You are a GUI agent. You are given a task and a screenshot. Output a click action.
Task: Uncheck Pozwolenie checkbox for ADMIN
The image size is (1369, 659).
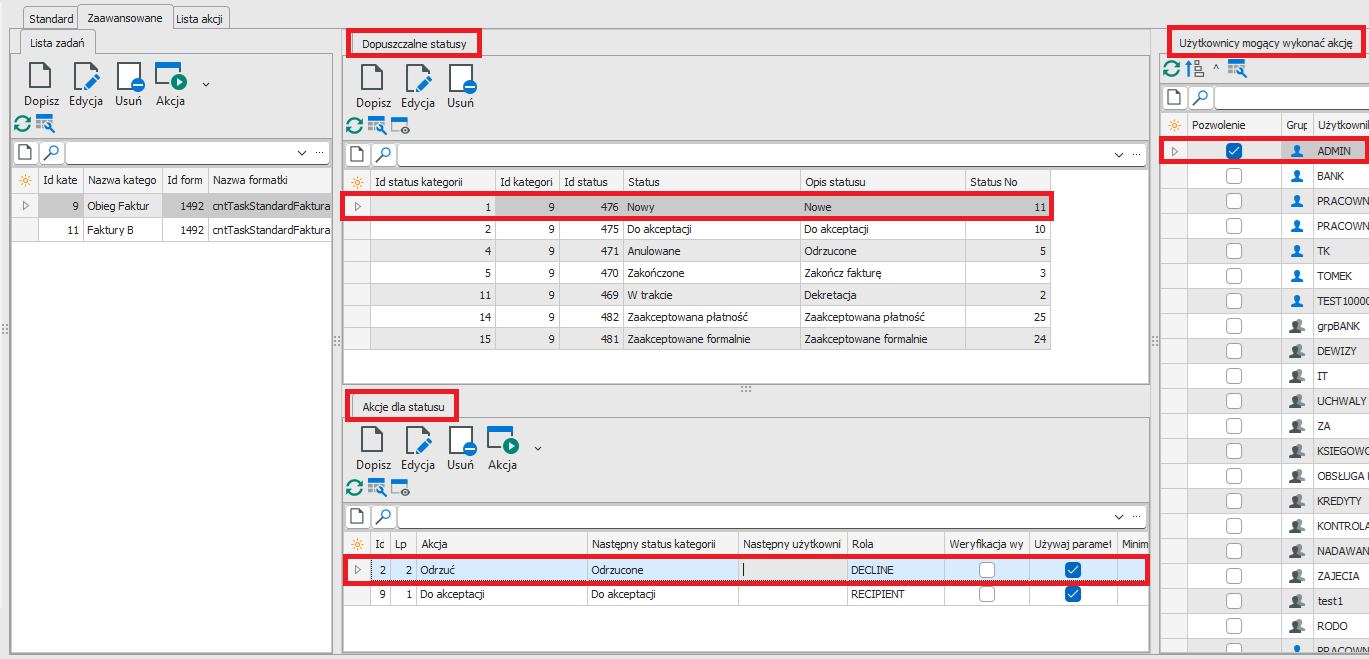click(1234, 151)
